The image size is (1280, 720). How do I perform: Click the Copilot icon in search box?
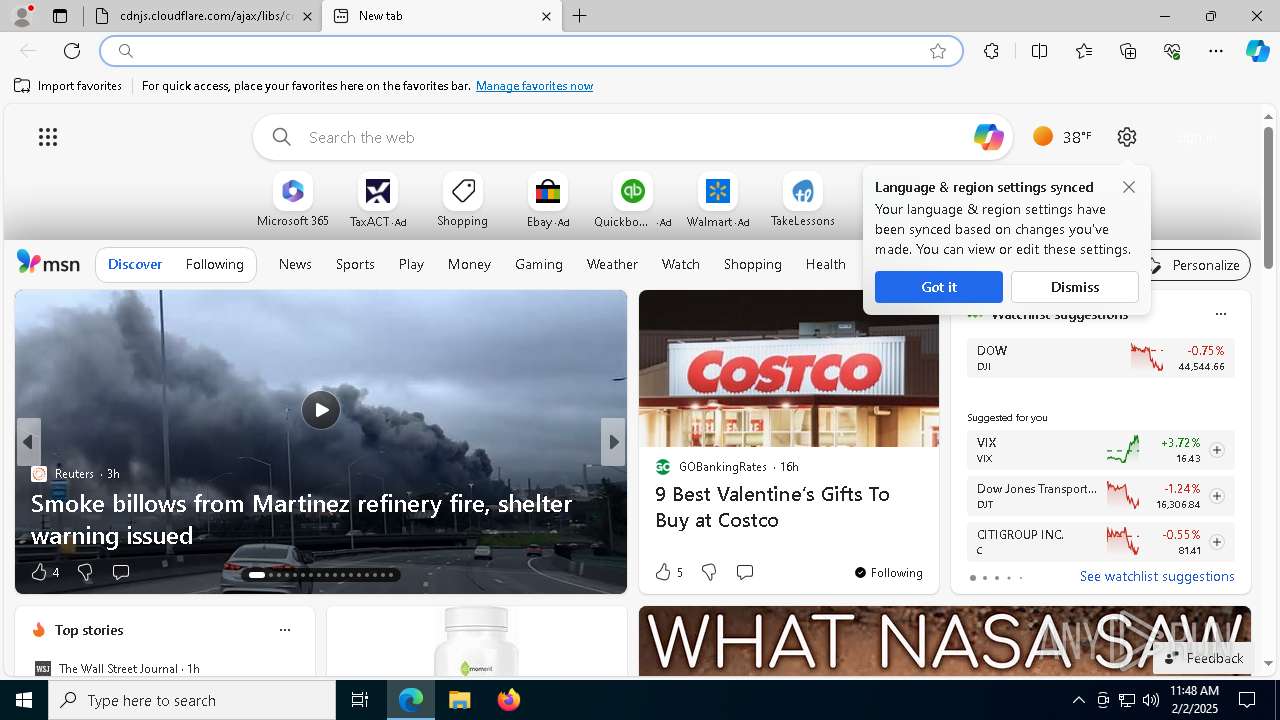coord(988,137)
